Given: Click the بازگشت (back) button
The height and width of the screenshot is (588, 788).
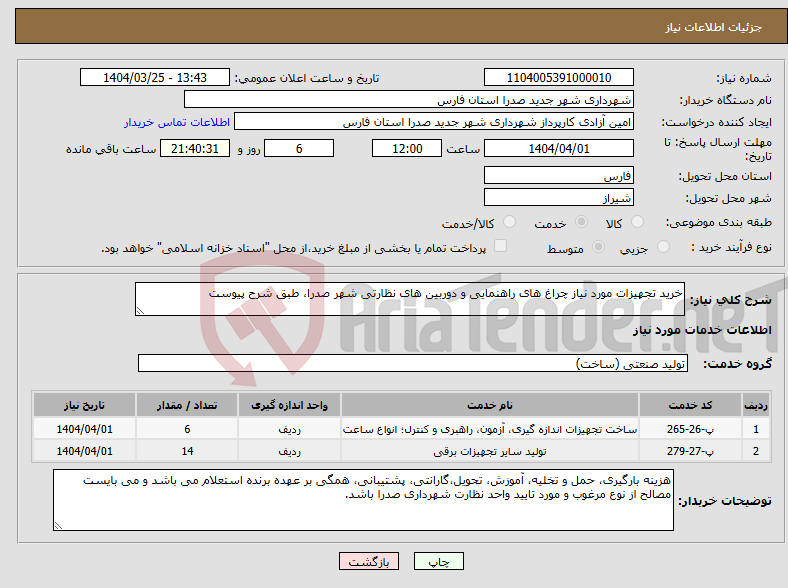Looking at the screenshot, I should [x=369, y=561].
